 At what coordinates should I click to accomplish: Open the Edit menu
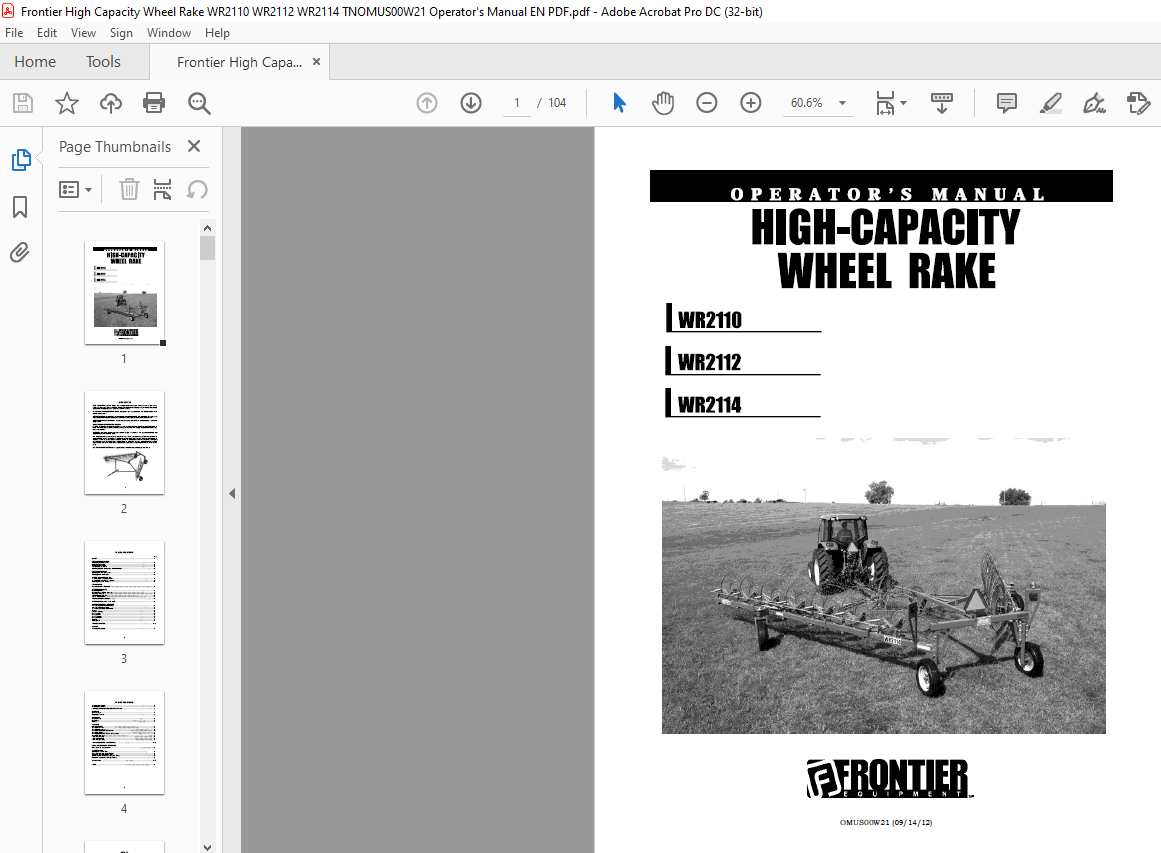(x=47, y=33)
